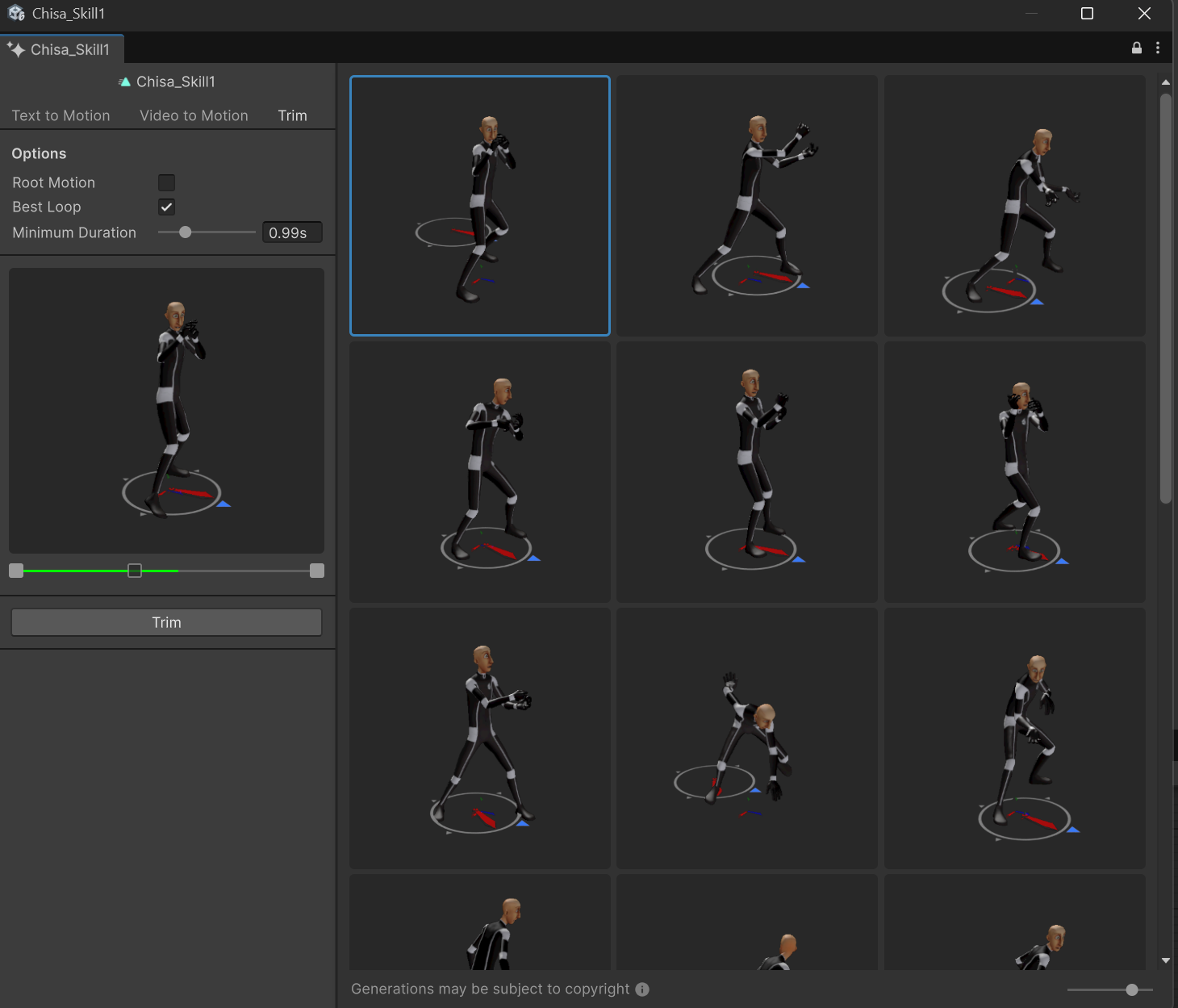Viewport: 1178px width, 1008px height.
Task: Click the Minimum Duration slider handle
Action: tap(186, 232)
